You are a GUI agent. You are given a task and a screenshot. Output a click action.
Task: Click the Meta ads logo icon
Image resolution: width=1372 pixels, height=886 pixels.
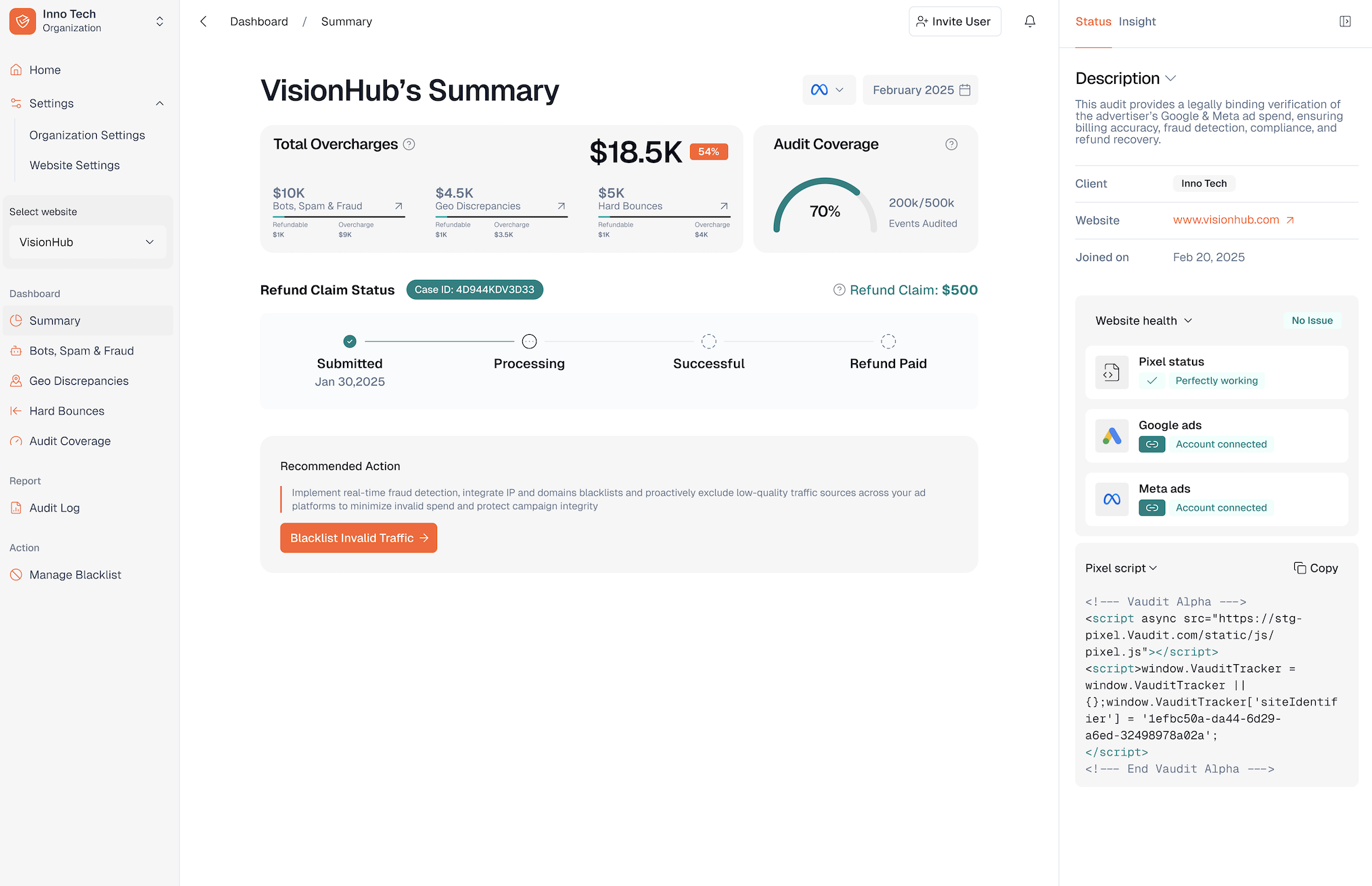[x=1112, y=499]
